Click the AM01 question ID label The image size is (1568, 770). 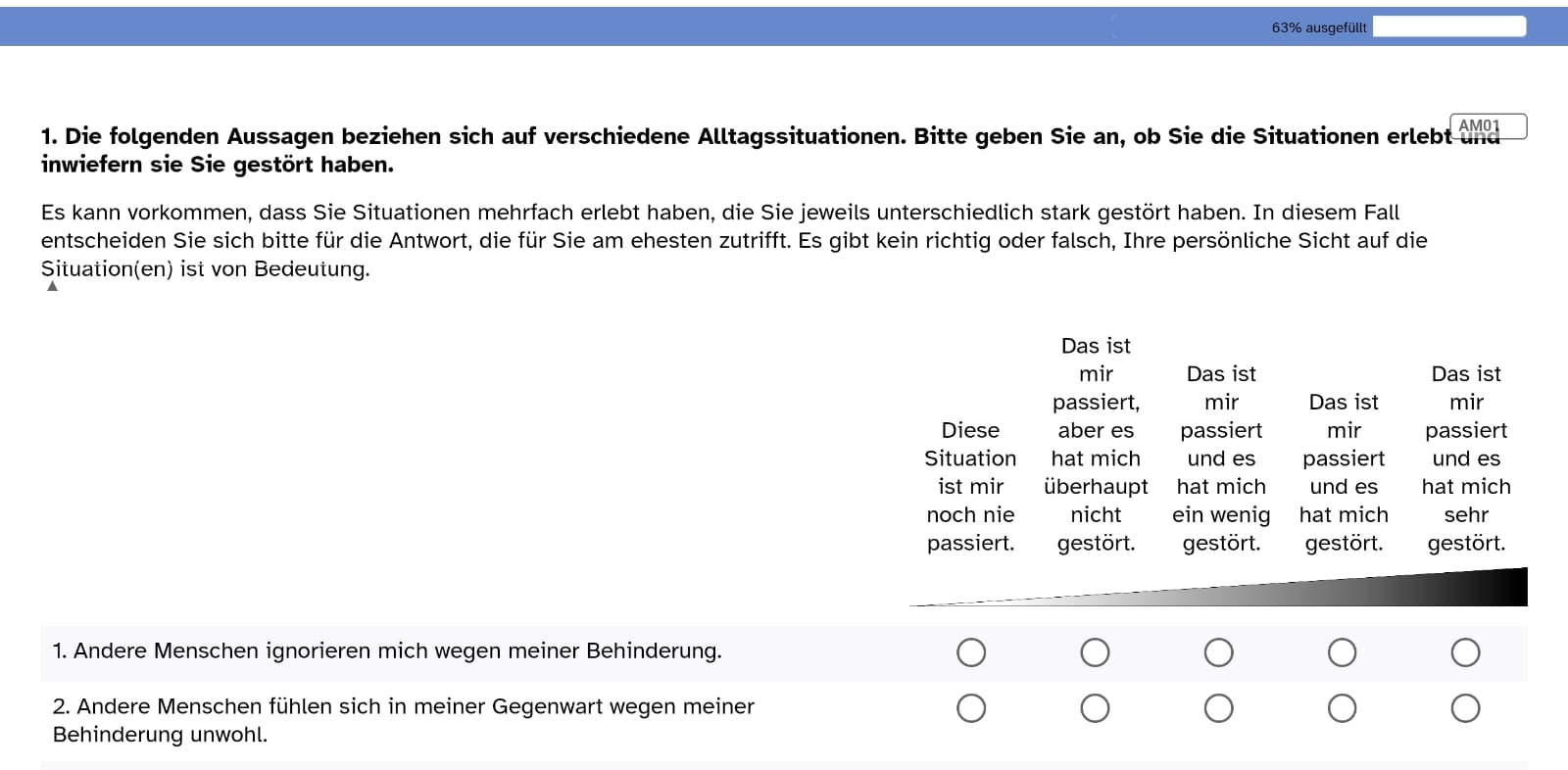click(1487, 126)
